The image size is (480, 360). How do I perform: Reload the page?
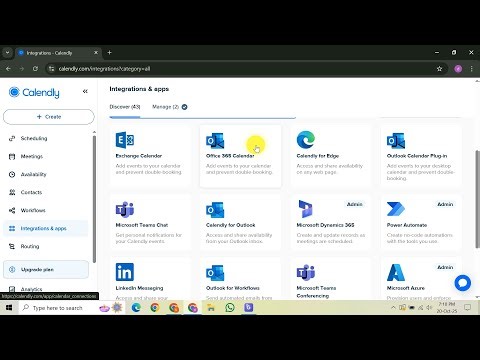35,69
